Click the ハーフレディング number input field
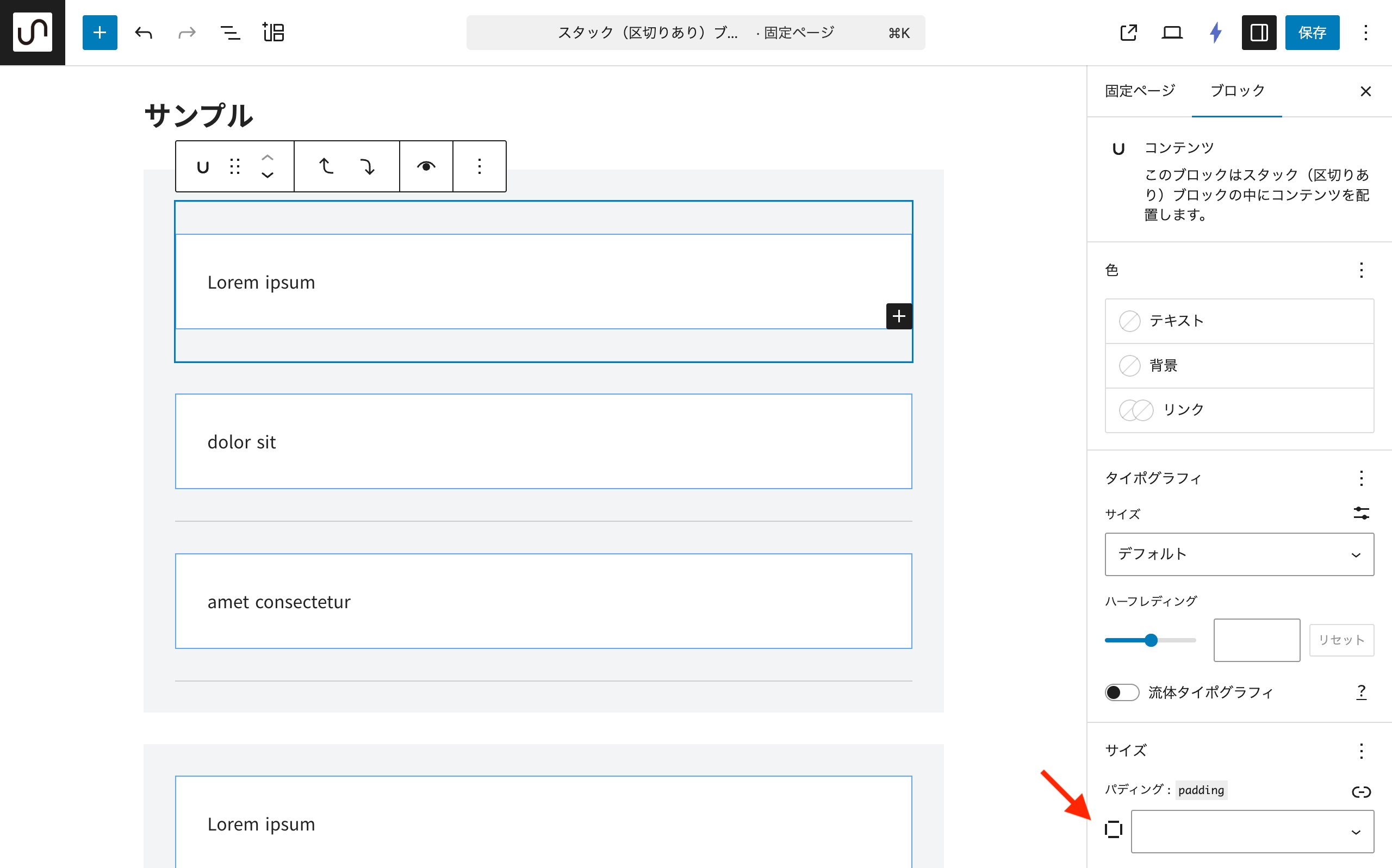This screenshot has width=1392, height=868. 1256,640
